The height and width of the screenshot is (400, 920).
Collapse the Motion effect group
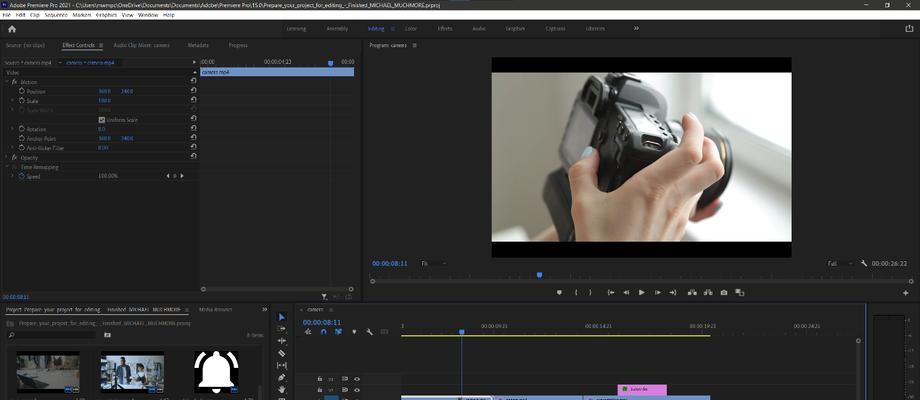click(x=8, y=82)
